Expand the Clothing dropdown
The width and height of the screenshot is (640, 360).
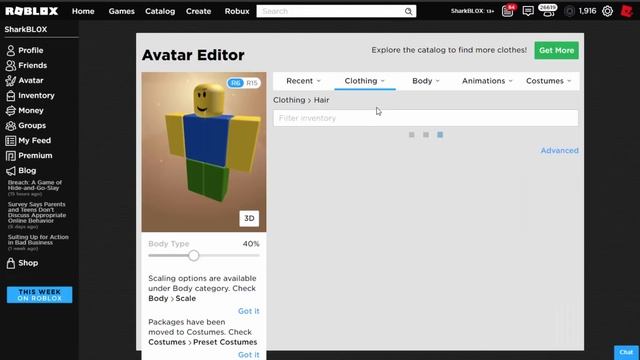[364, 81]
